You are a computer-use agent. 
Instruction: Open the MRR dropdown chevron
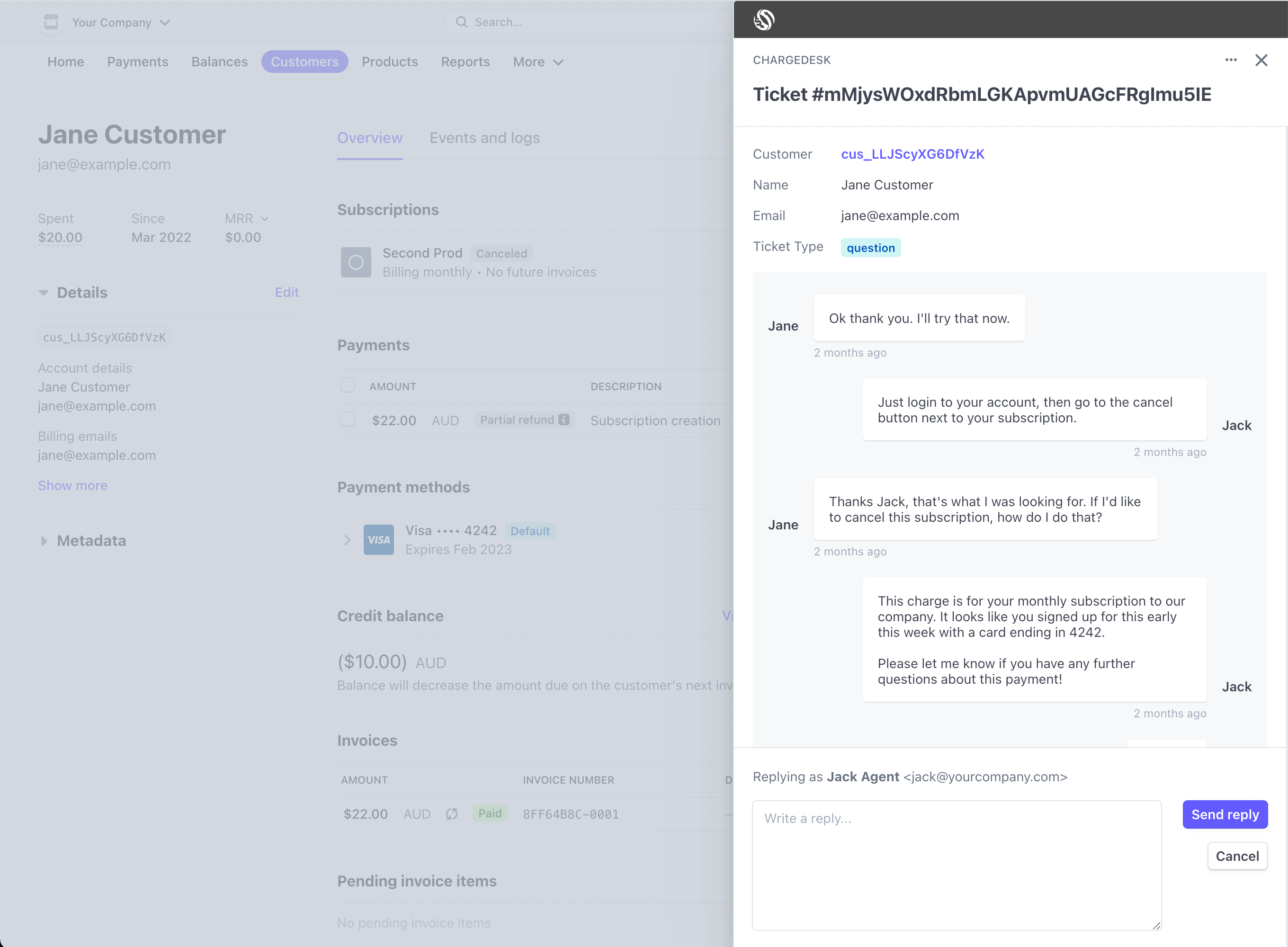coord(264,218)
